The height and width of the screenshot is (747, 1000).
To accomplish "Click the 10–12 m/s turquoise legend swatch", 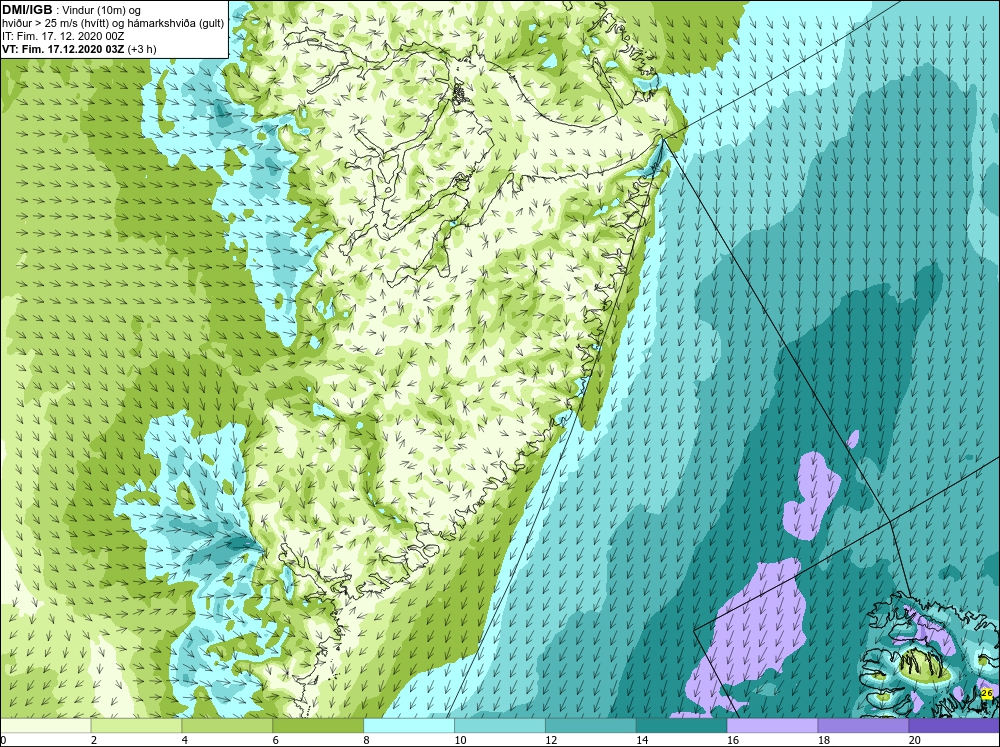I will (499, 726).
